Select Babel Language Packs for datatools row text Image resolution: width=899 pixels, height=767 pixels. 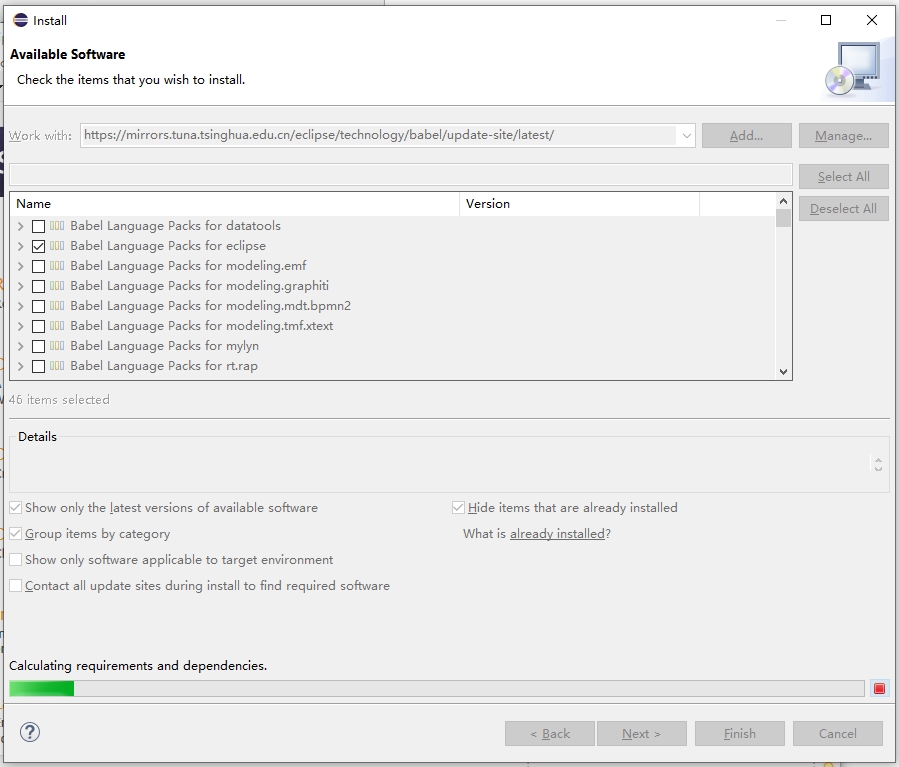tap(175, 226)
